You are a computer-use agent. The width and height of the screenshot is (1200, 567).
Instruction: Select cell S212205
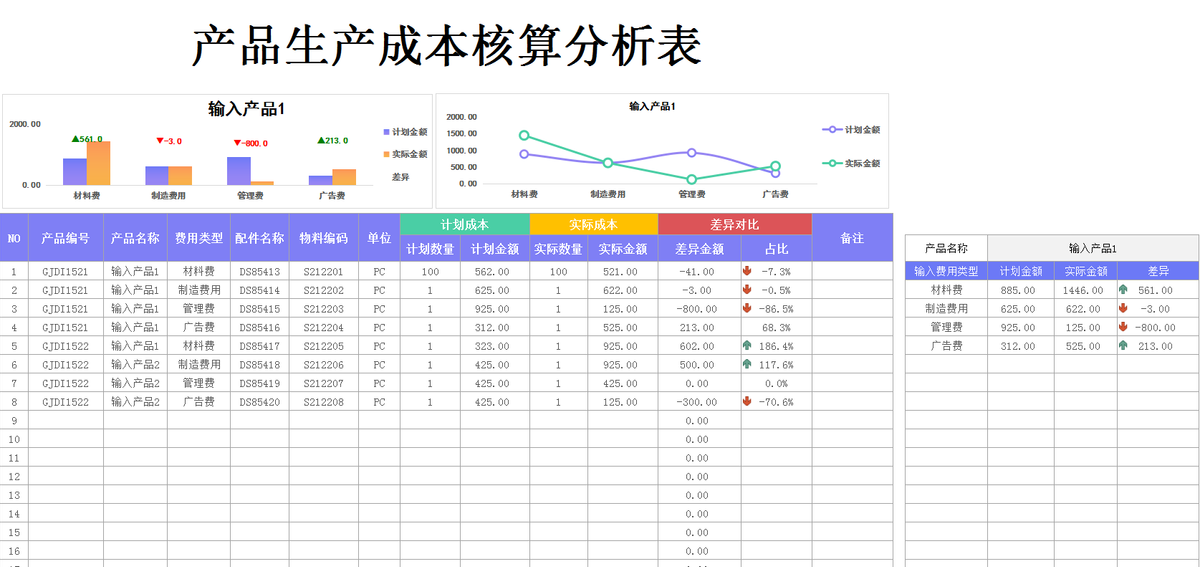click(324, 346)
